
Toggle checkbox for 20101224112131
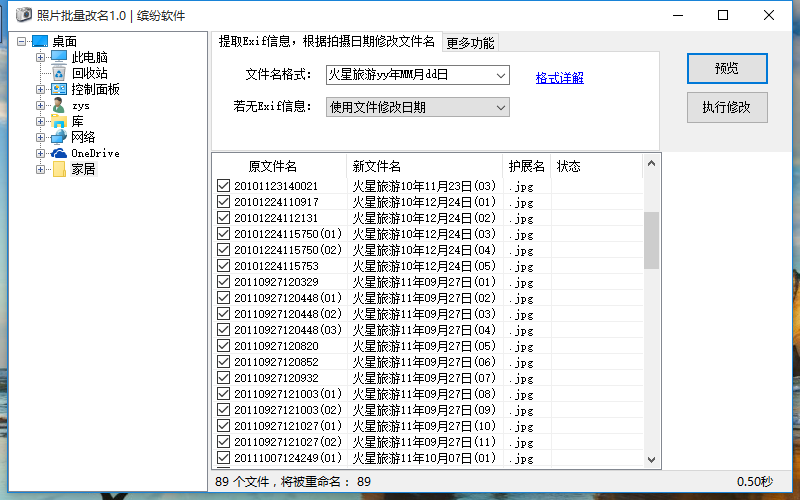[223, 217]
